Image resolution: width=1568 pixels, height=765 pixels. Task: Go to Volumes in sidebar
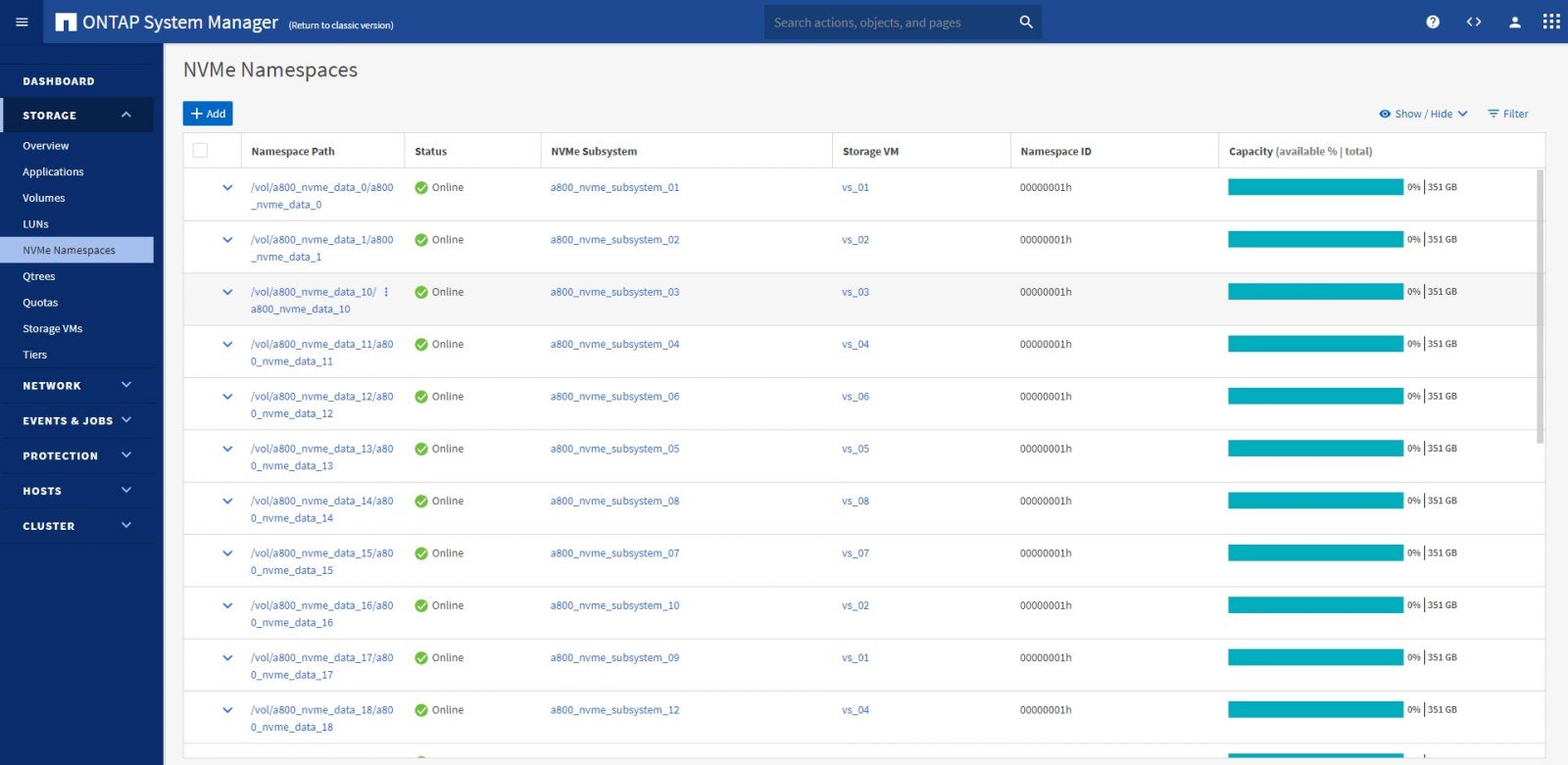click(x=44, y=198)
